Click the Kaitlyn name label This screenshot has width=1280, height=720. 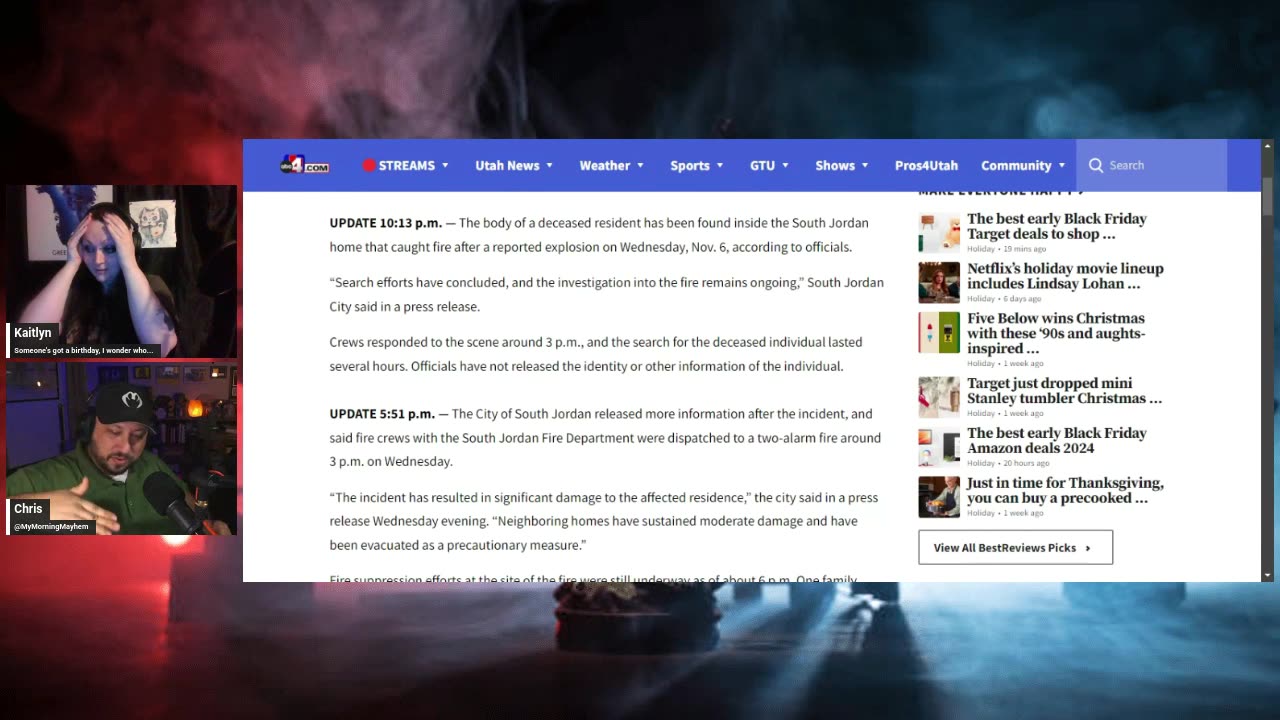tap(32, 333)
